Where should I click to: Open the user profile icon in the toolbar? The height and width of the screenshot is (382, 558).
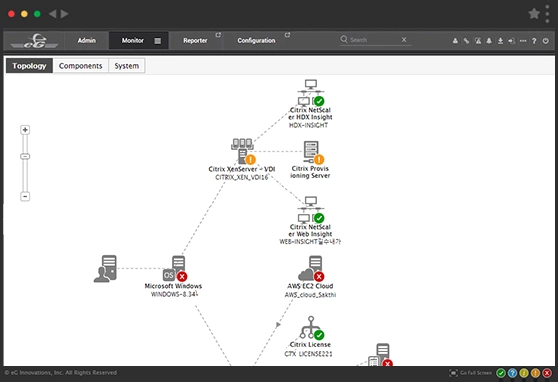pyautogui.click(x=455, y=41)
